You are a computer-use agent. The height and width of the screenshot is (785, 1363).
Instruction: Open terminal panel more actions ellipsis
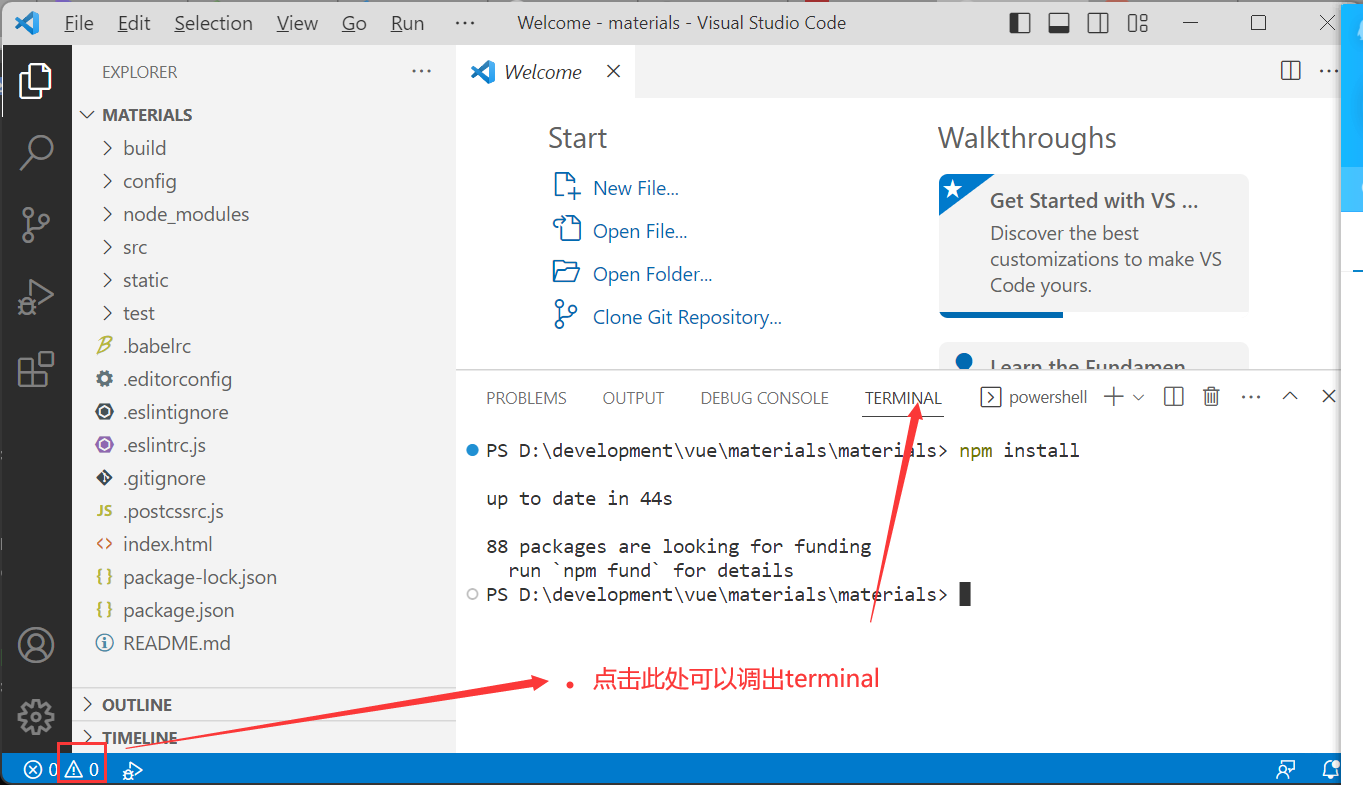1251,397
